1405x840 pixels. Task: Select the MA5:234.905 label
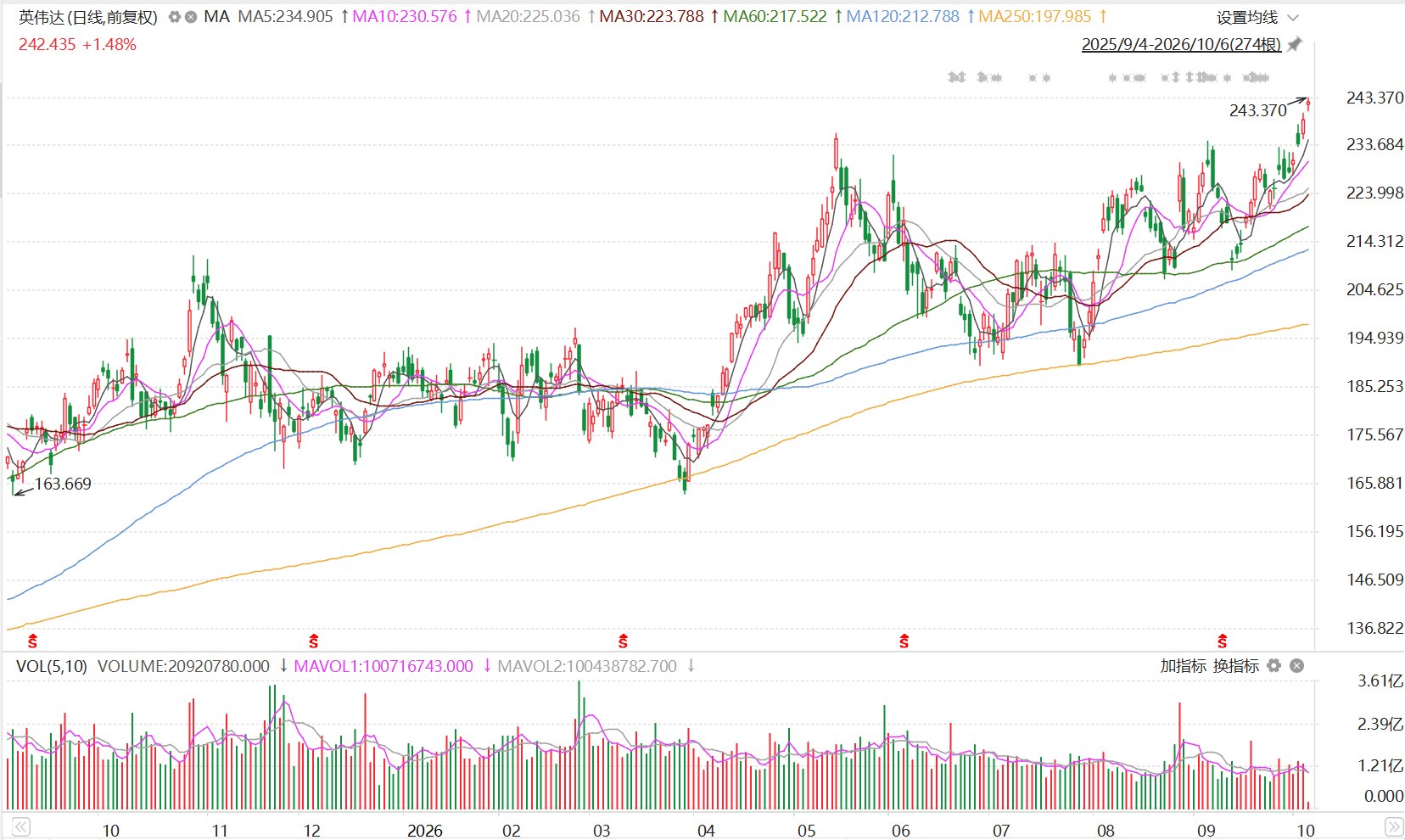(x=285, y=17)
